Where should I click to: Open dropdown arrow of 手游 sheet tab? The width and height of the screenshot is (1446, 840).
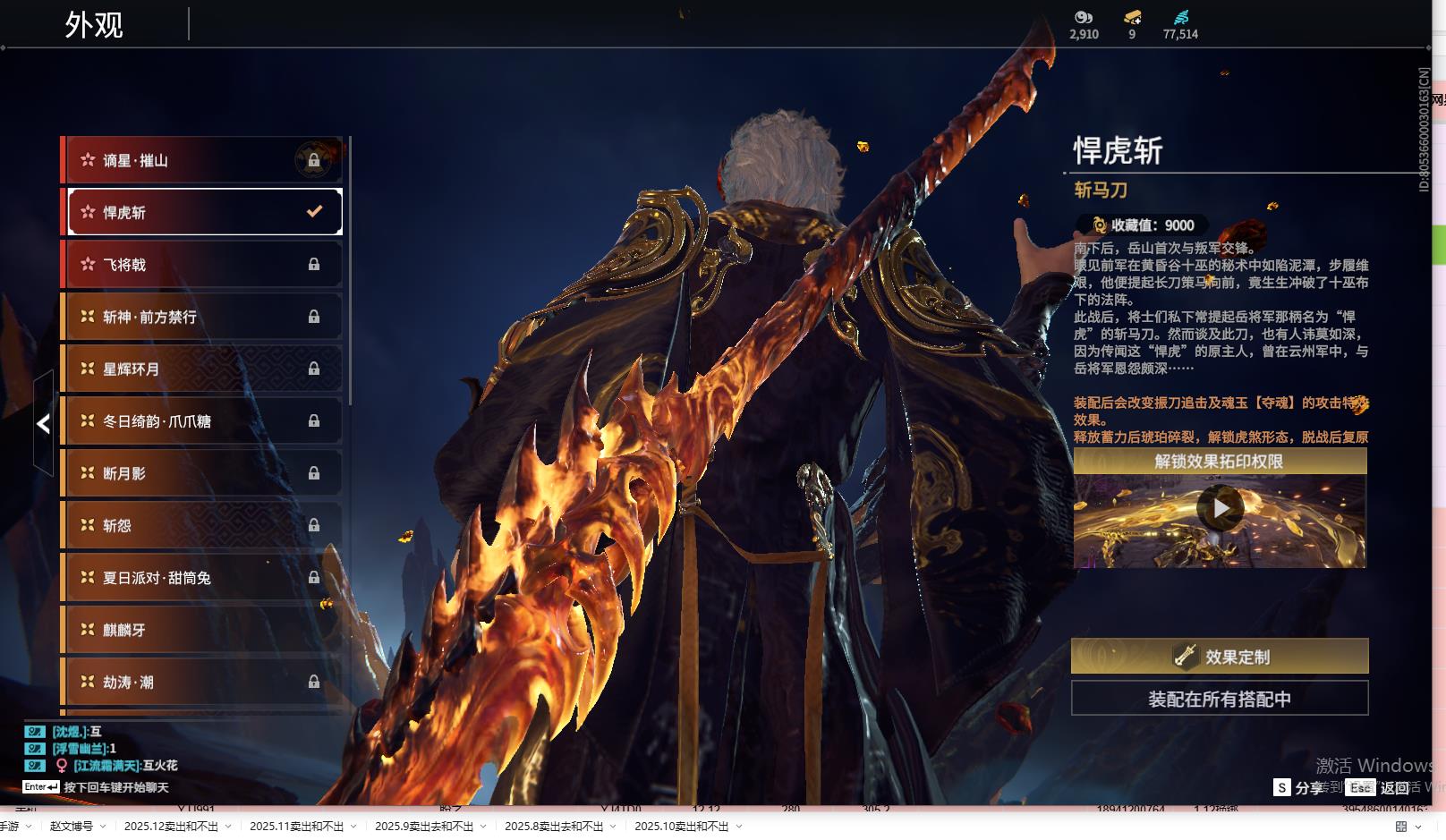[x=29, y=827]
